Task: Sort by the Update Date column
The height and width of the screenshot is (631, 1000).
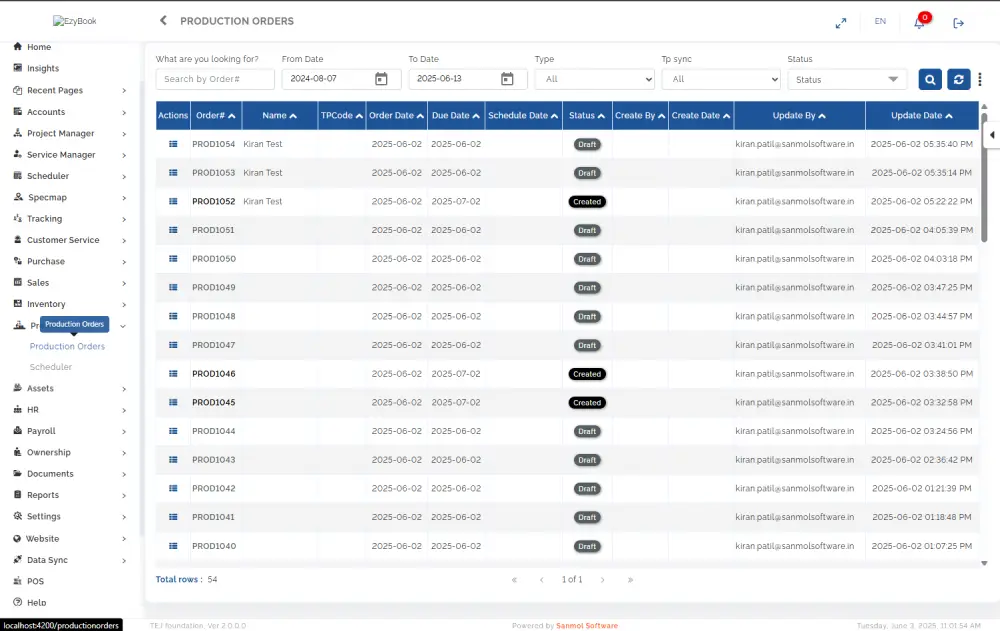Action: point(921,116)
